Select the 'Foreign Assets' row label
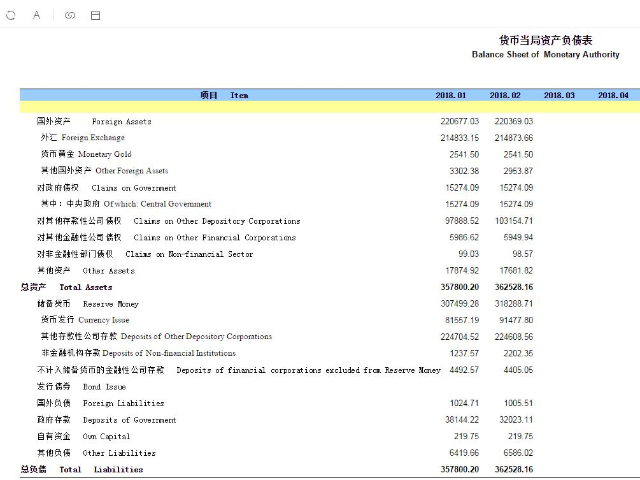 (122, 122)
